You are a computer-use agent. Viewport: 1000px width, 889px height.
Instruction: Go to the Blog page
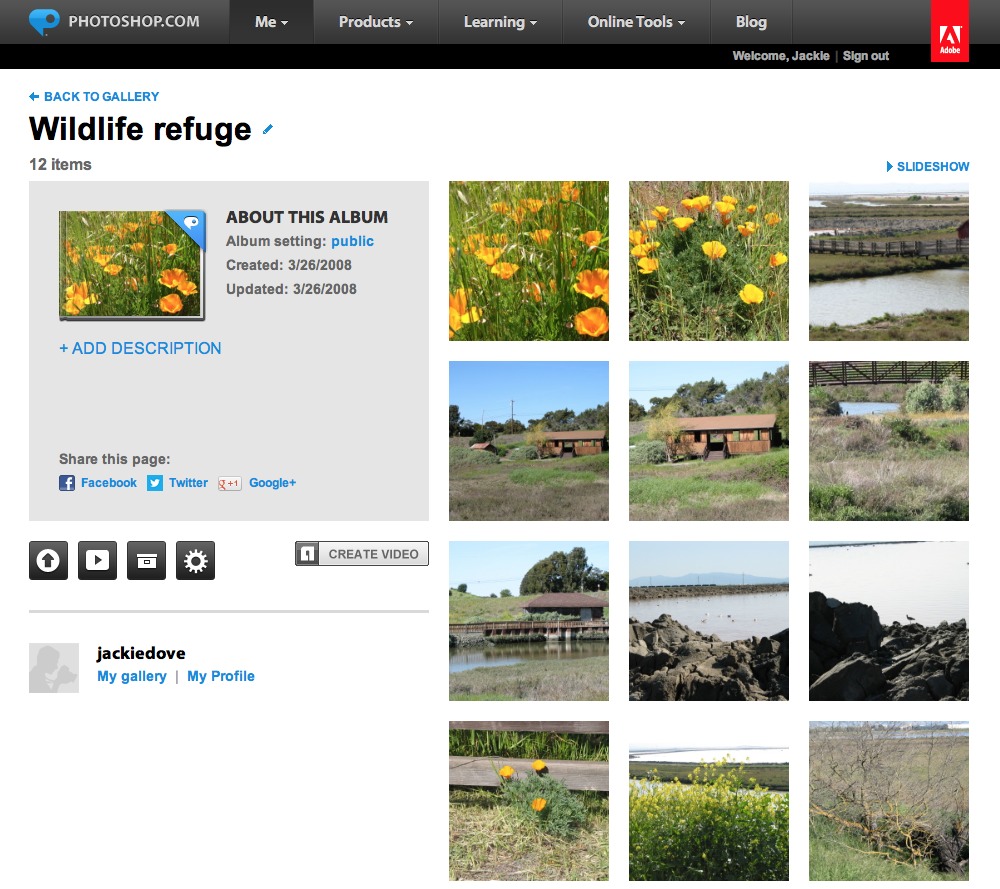(x=751, y=22)
